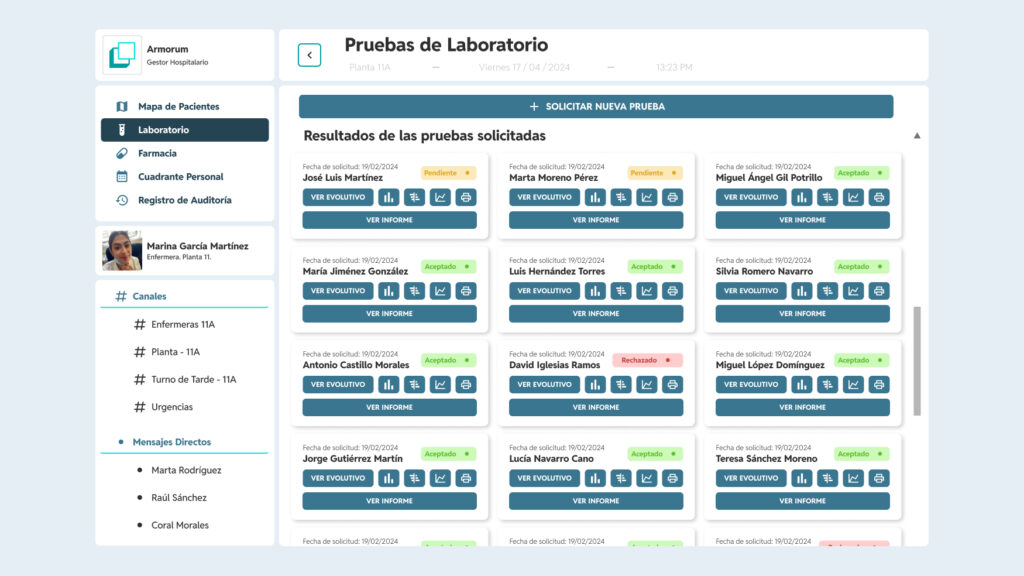The height and width of the screenshot is (576, 1024).
Task: Click the Aceptado badge for Lucía Navarro Cano
Action: (x=655, y=454)
